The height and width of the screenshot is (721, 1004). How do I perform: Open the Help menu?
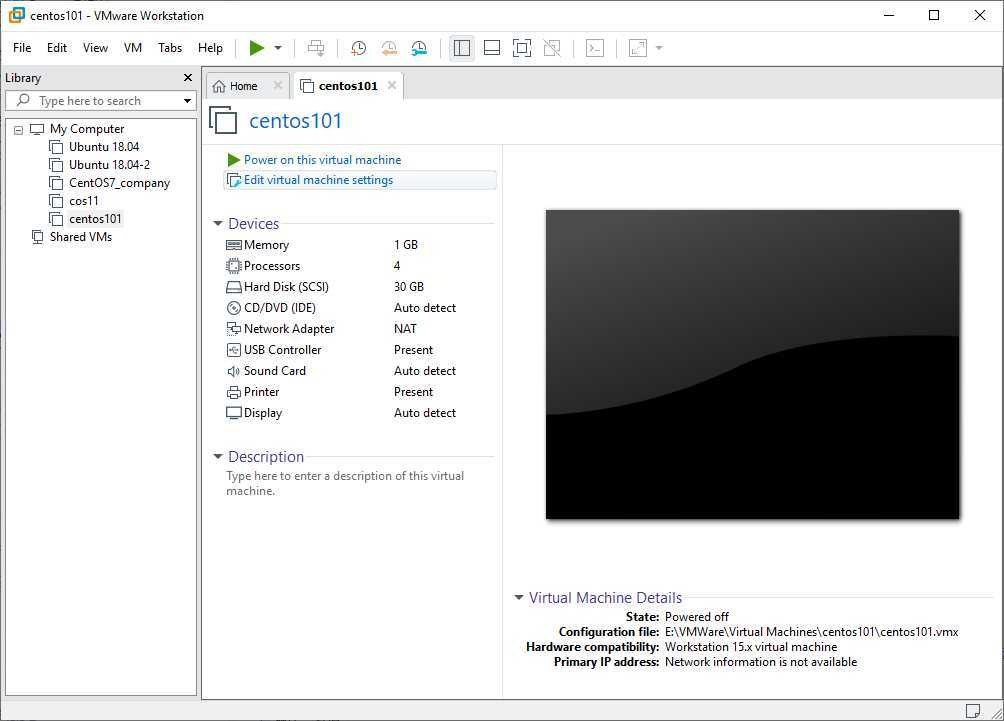(x=210, y=48)
